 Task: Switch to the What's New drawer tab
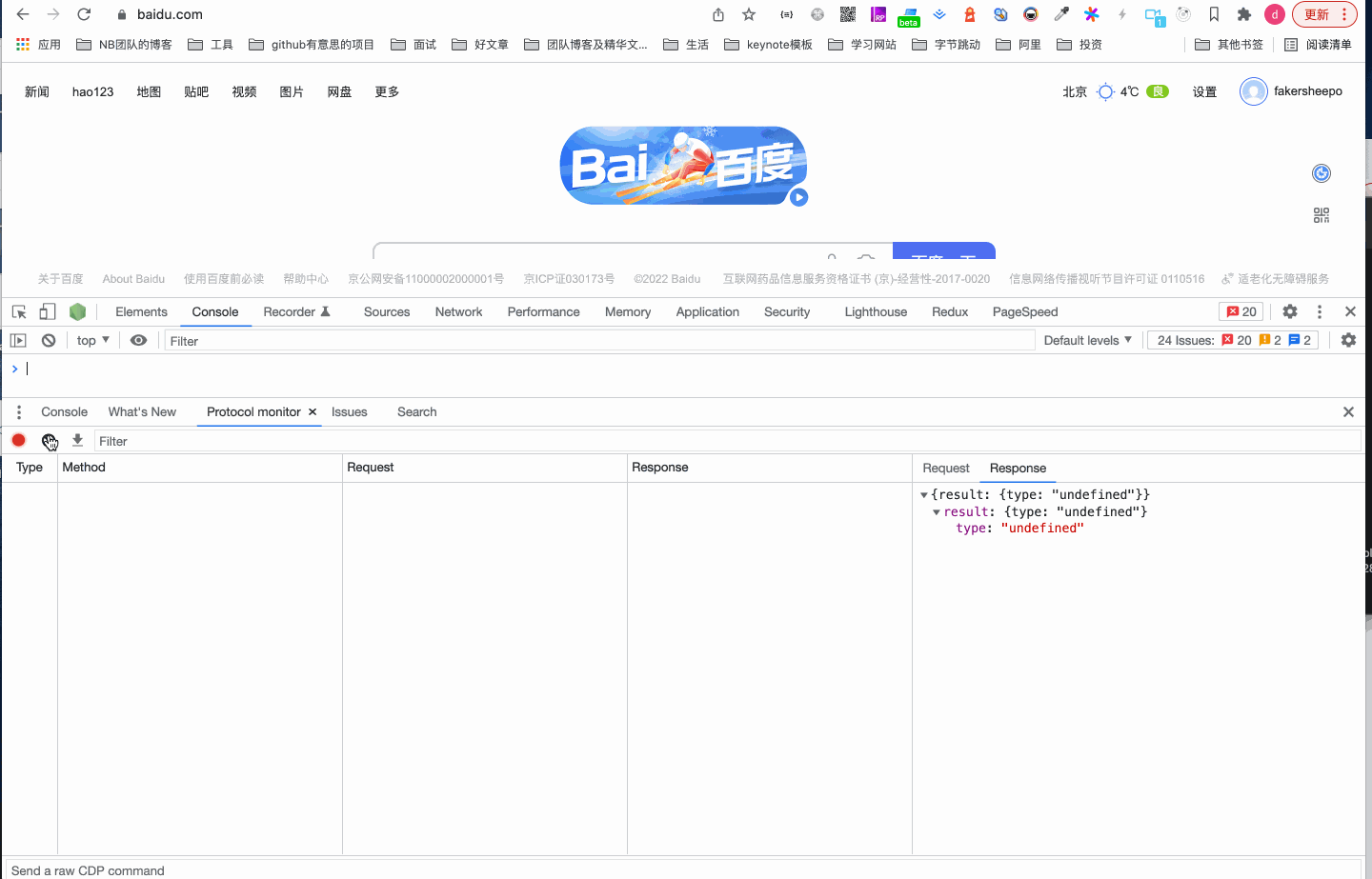[142, 411]
